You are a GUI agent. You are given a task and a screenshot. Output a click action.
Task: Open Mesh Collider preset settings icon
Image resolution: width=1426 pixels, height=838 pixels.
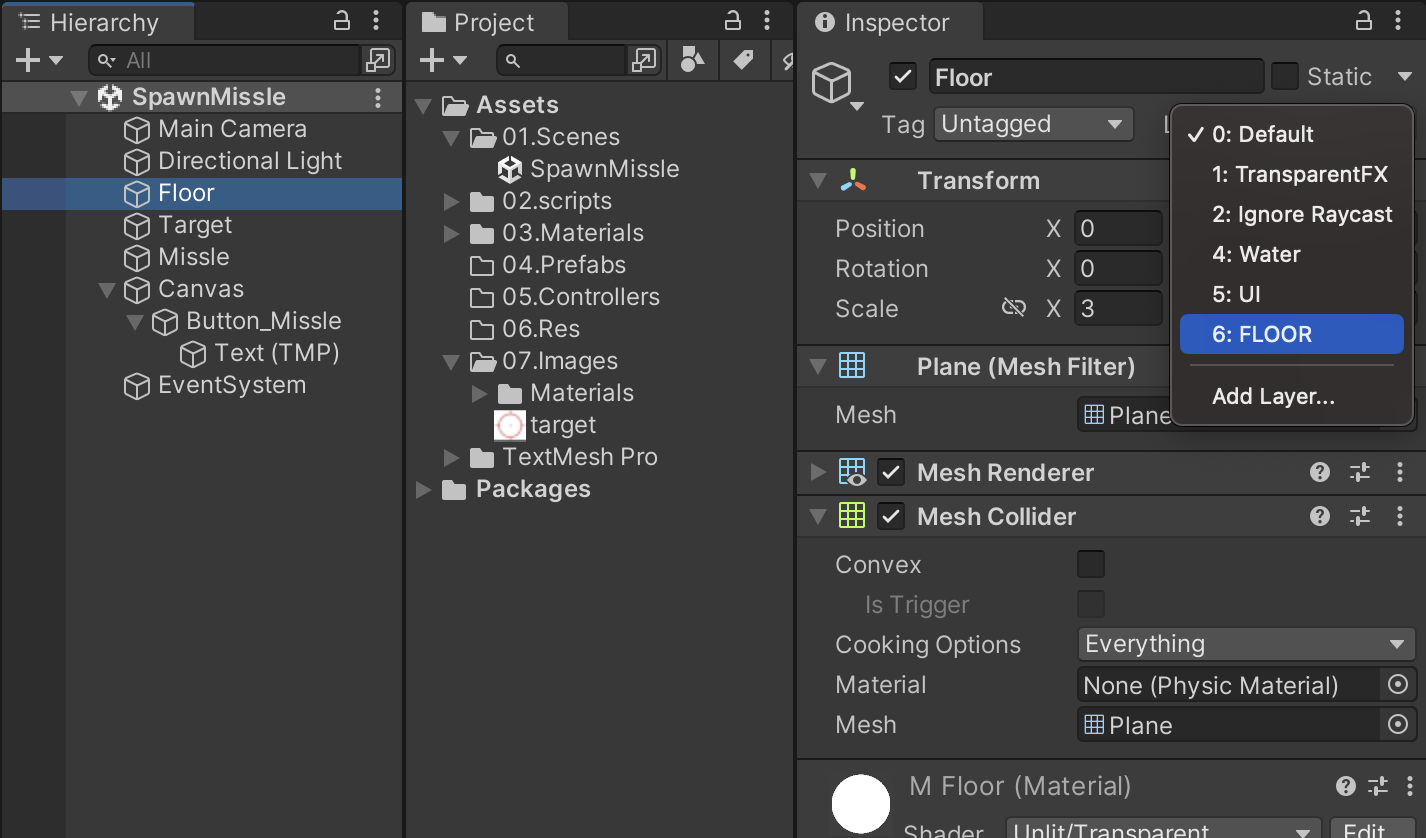[1360, 517]
